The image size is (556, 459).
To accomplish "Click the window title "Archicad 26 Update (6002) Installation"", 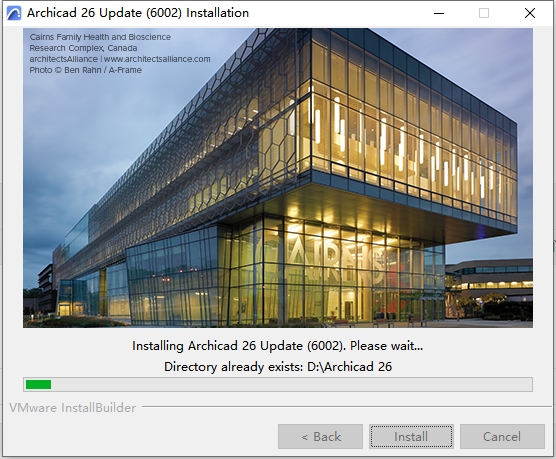I will tap(138, 13).
